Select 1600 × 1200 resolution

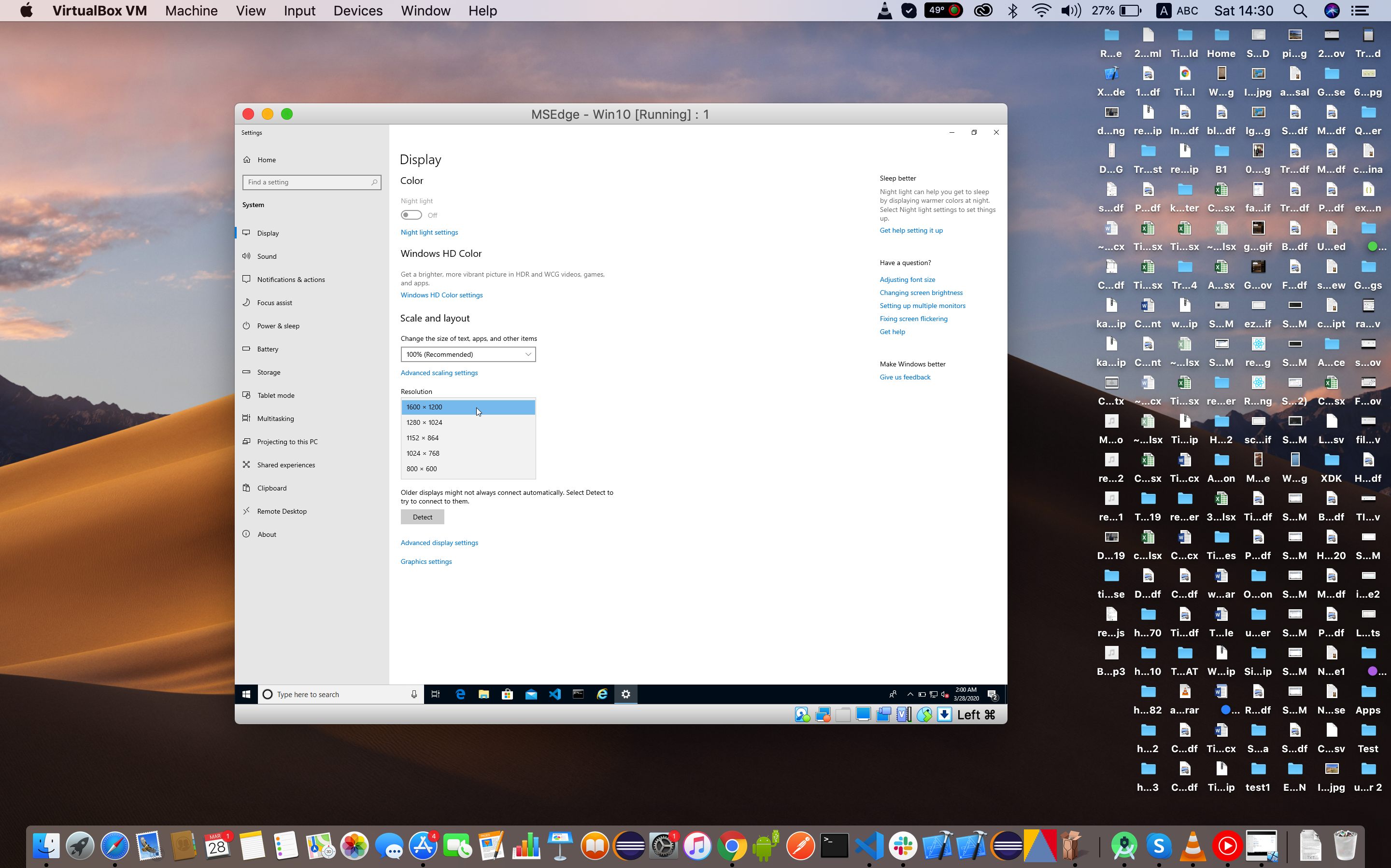(468, 407)
